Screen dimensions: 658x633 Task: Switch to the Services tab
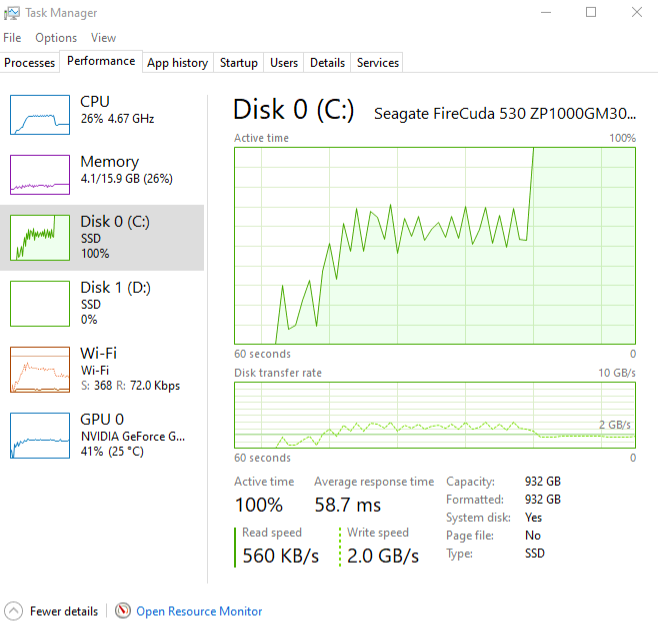tap(378, 63)
